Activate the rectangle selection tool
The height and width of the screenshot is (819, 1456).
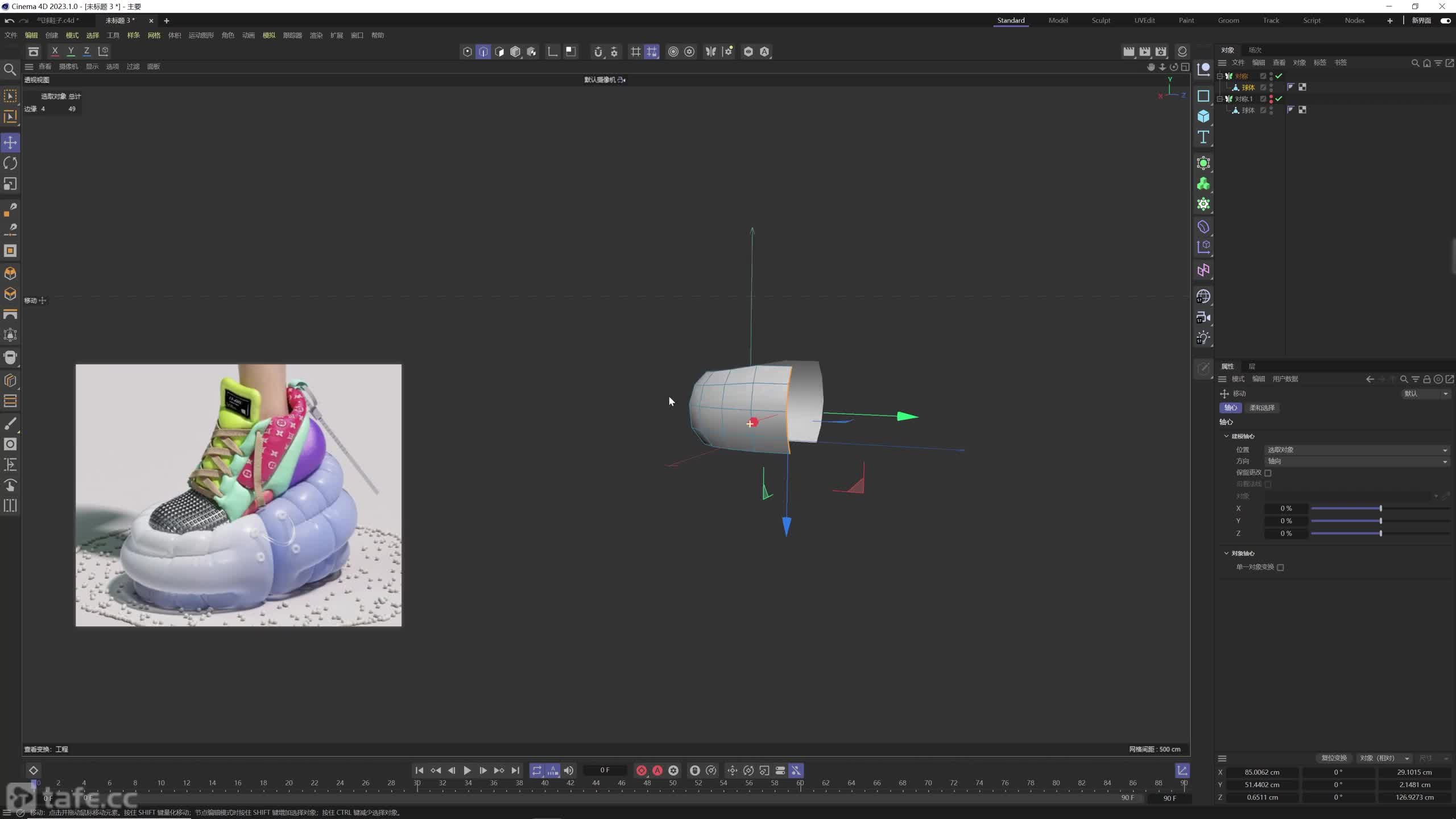click(10, 96)
